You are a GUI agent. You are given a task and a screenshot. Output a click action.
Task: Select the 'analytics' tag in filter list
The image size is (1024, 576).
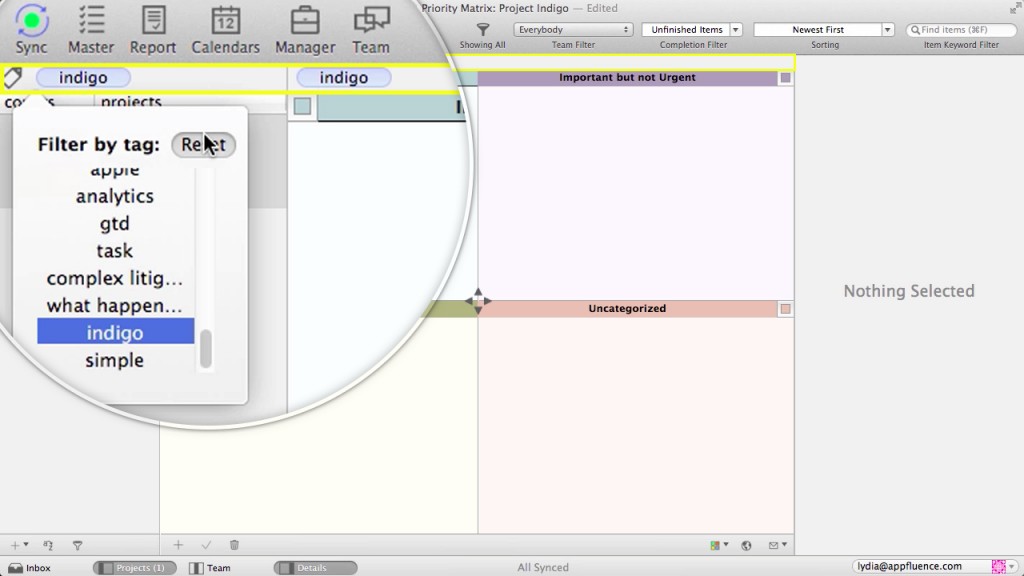click(x=115, y=196)
